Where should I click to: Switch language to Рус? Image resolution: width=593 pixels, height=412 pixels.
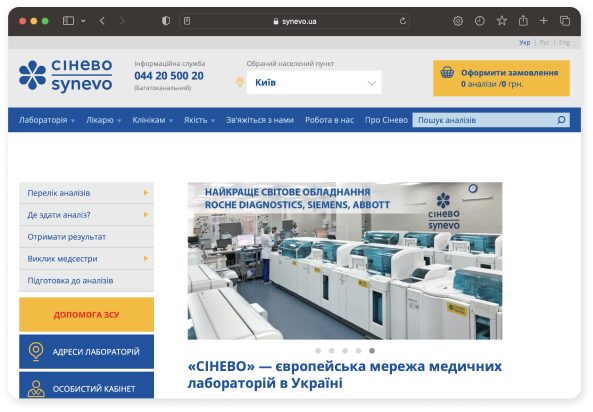pos(545,42)
